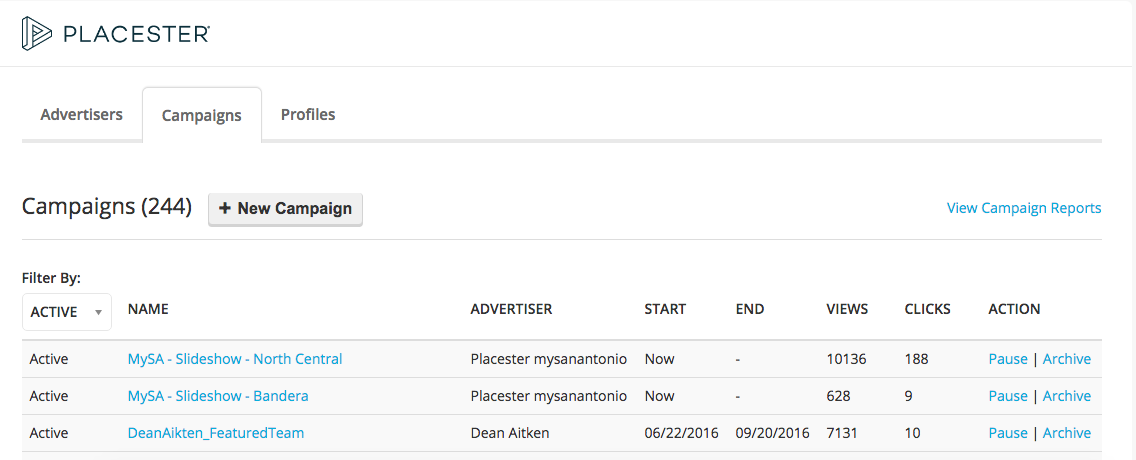Open DeanAikten_FeaturedTeam campaign
1136x460 pixels.
[x=216, y=433]
